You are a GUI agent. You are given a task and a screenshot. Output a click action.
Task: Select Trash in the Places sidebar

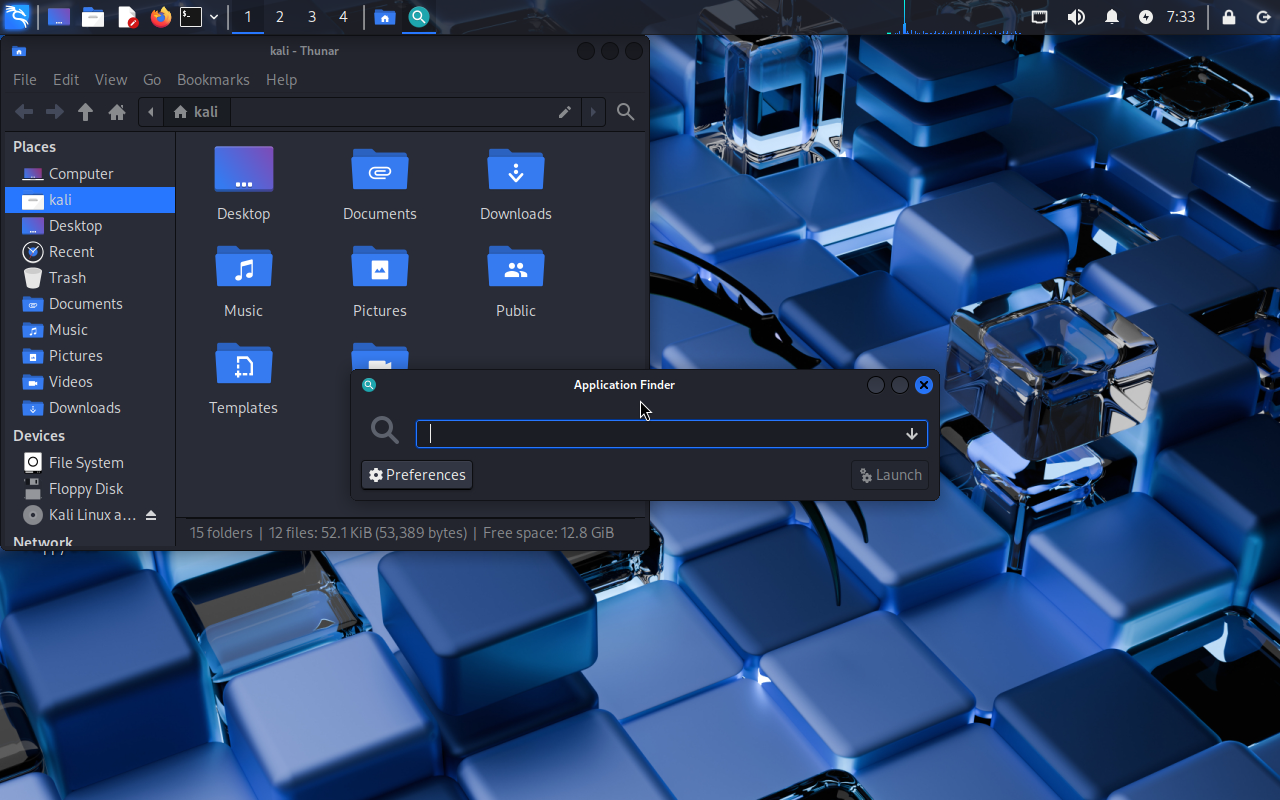pos(67,278)
